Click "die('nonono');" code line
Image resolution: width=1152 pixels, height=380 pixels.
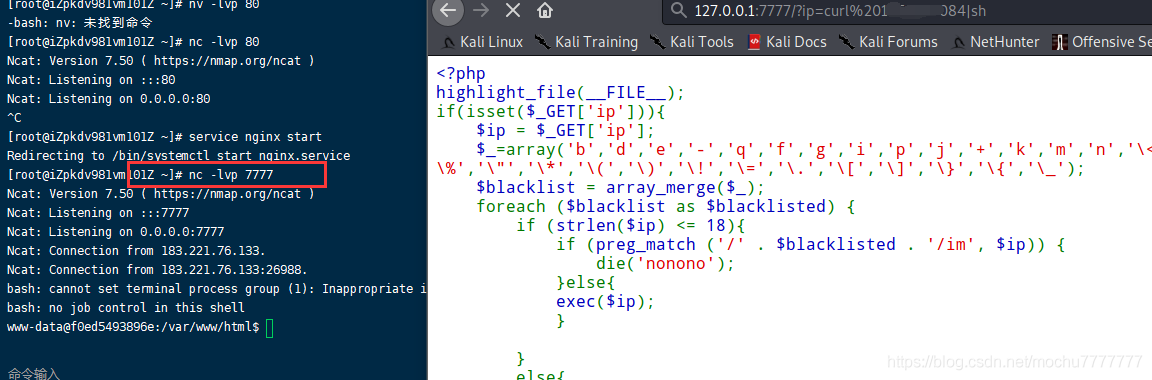(666, 264)
